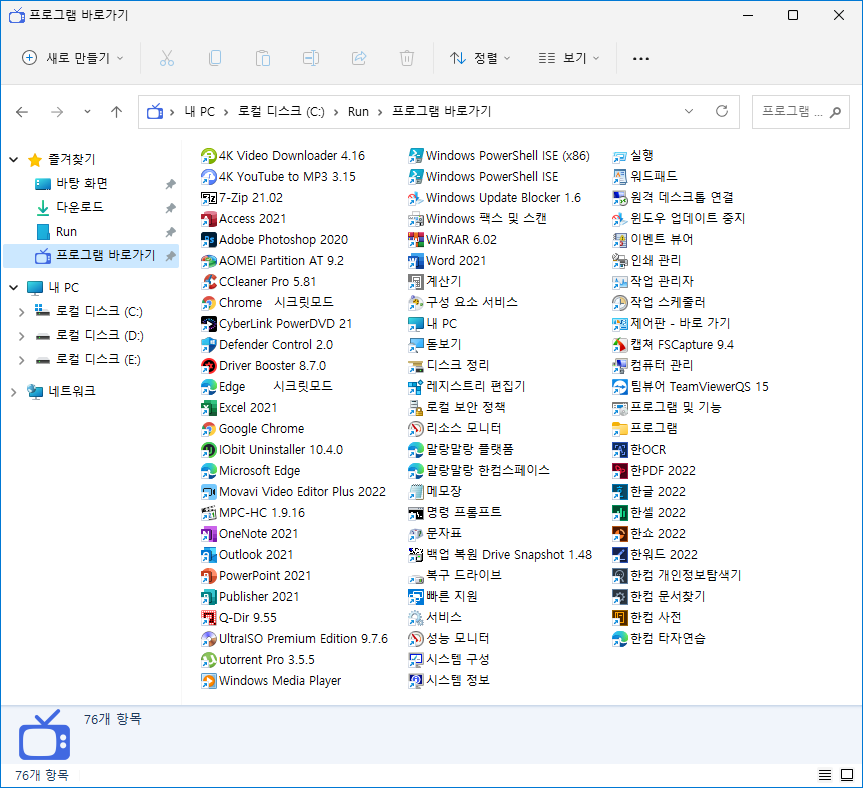Collapse the 내 PC tree node
863x788 pixels.
click(14, 287)
